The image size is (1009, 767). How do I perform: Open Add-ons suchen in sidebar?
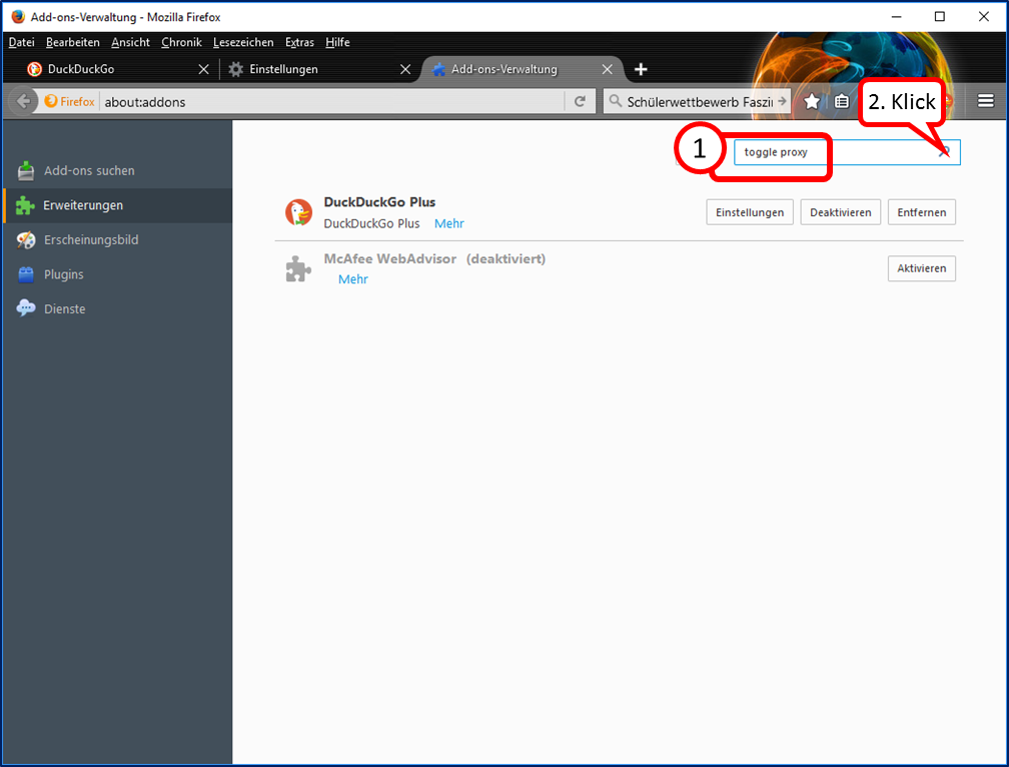(117, 171)
